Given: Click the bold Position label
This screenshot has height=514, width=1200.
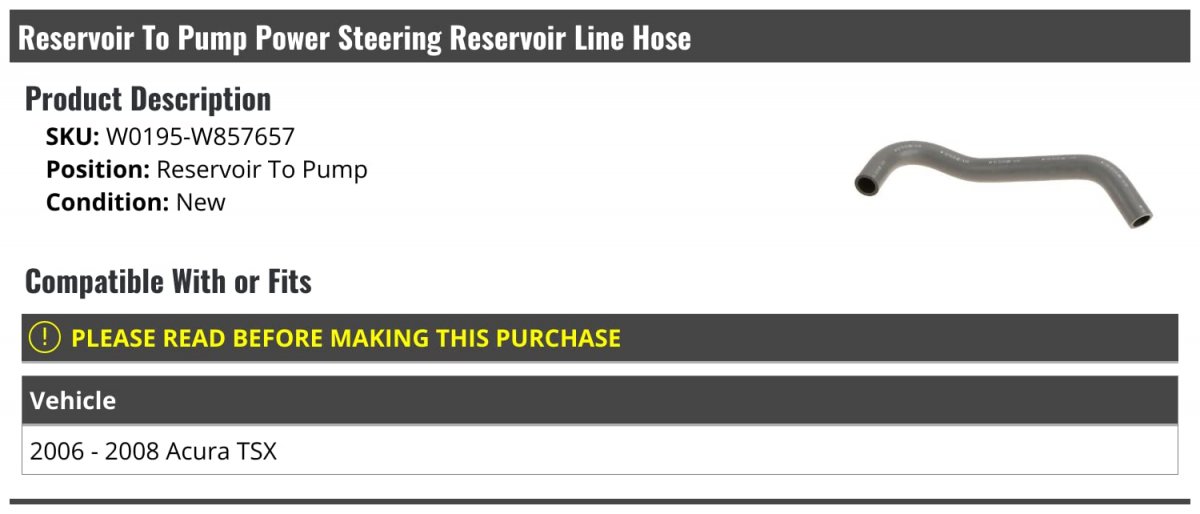Looking at the screenshot, I should [x=98, y=170].
